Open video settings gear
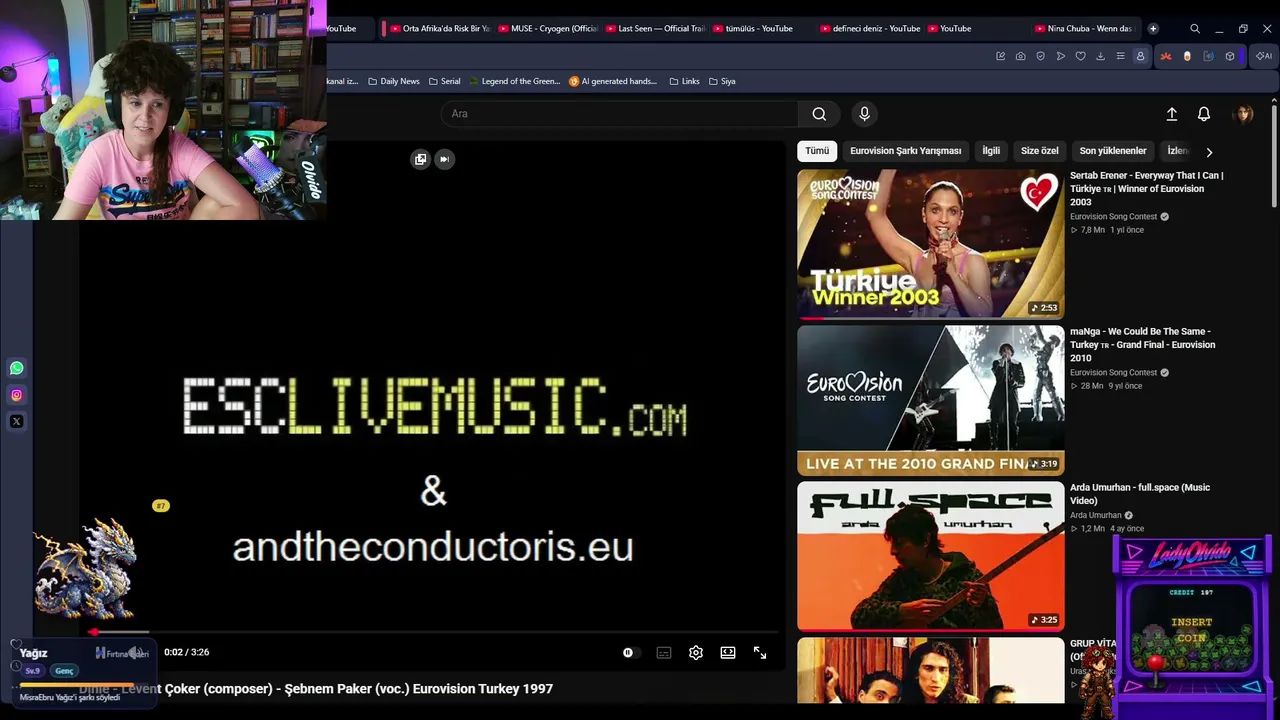This screenshot has width=1280, height=720. pos(696,653)
